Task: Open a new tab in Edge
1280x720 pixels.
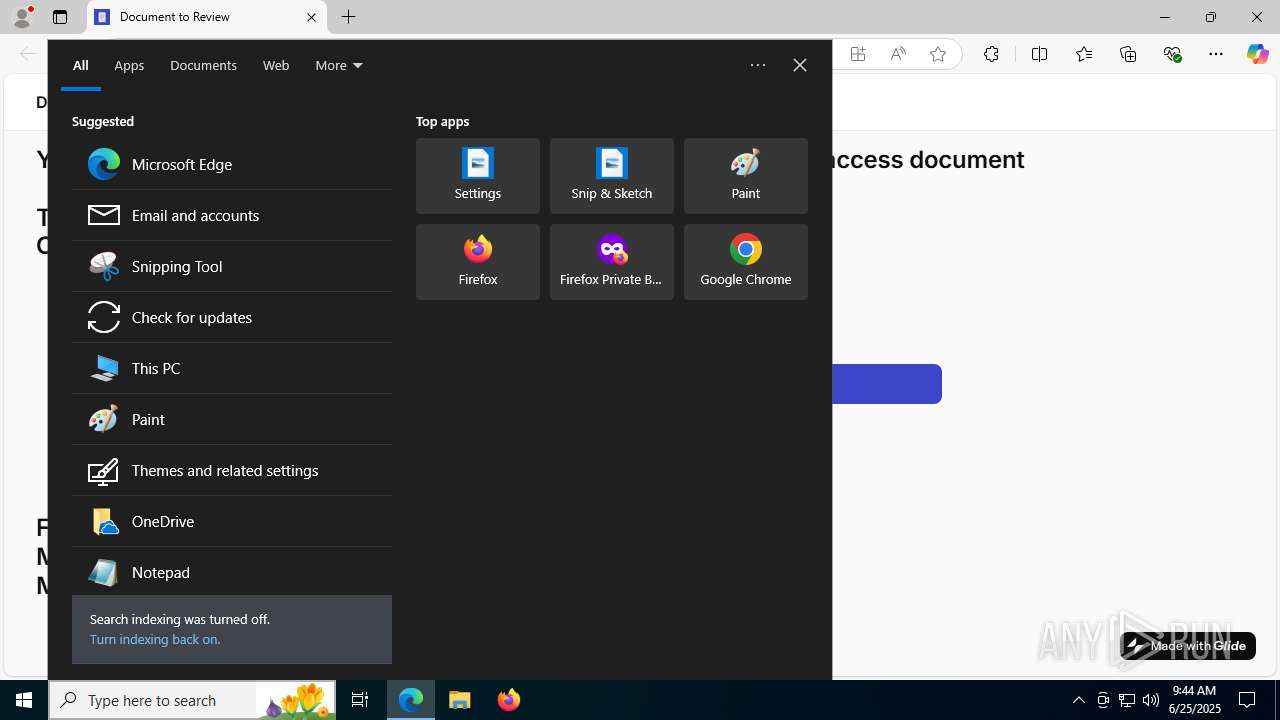Action: click(x=349, y=17)
